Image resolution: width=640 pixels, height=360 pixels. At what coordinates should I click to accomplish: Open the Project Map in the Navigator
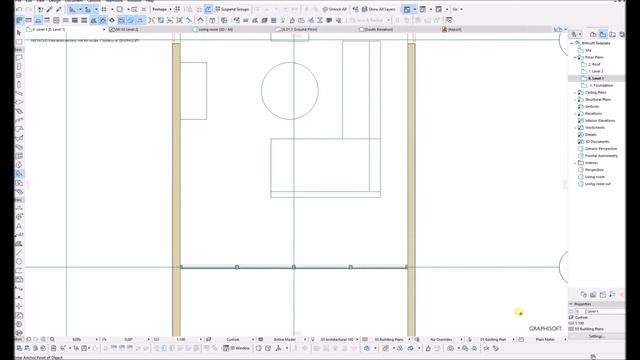[x=593, y=34]
